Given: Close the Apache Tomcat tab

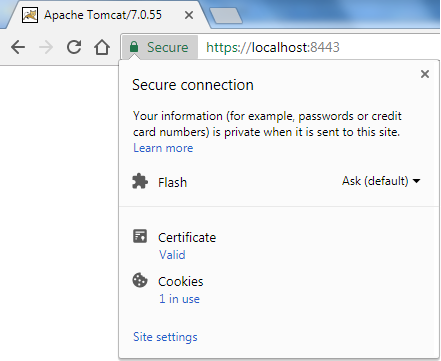Looking at the screenshot, I should coord(189,15).
